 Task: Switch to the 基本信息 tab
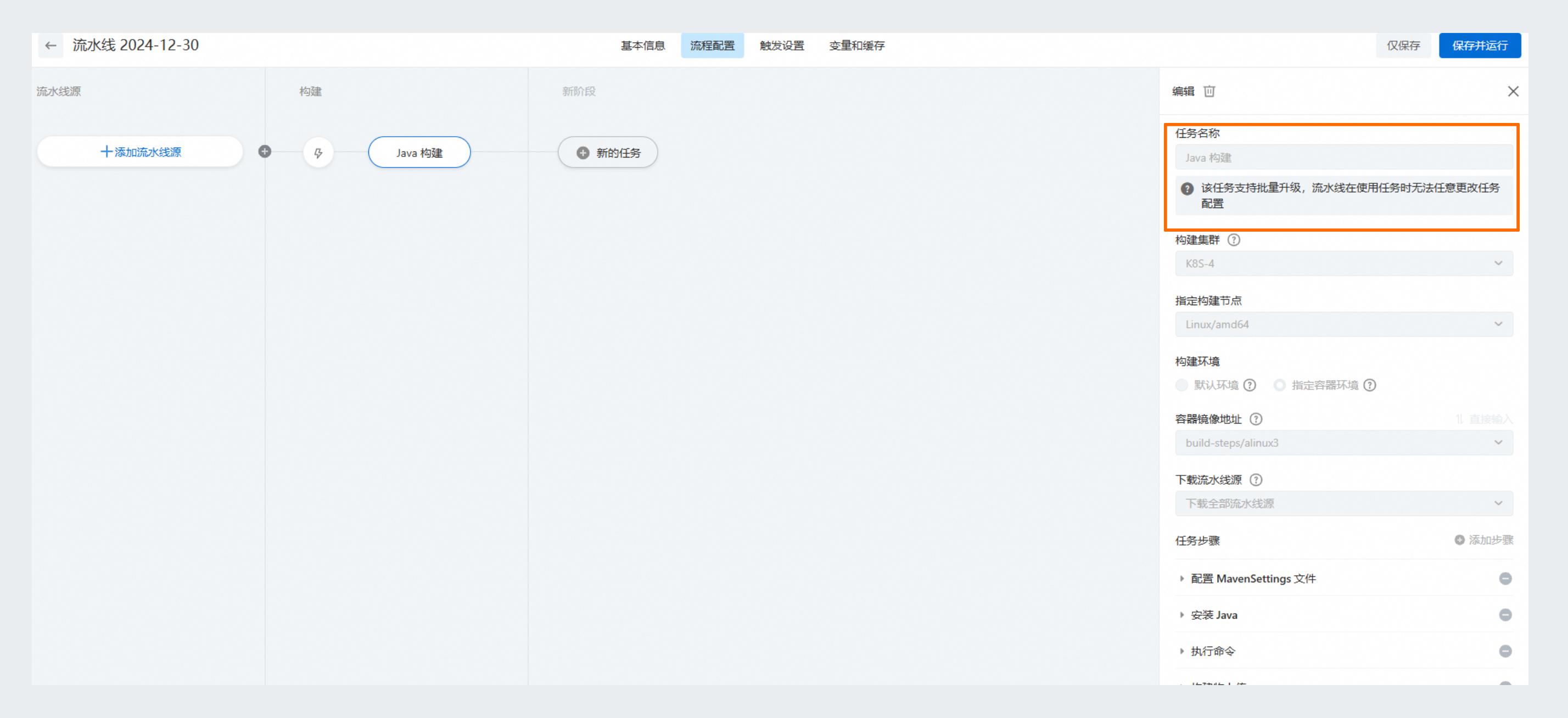point(642,46)
